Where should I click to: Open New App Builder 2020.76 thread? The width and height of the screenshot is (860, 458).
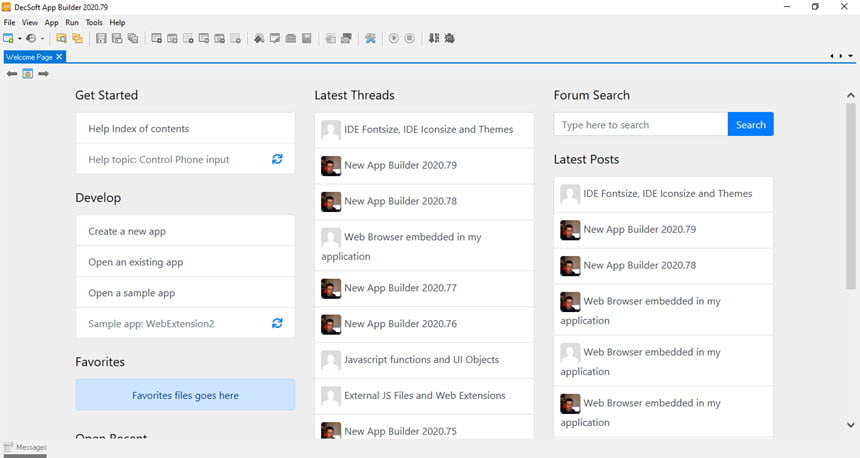[x=424, y=324]
